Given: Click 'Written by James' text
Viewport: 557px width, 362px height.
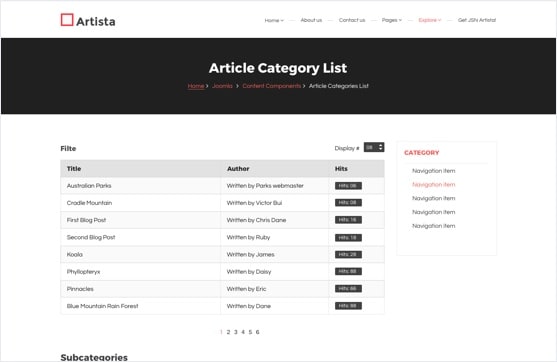Looking at the screenshot, I should pyautogui.click(x=250, y=254).
